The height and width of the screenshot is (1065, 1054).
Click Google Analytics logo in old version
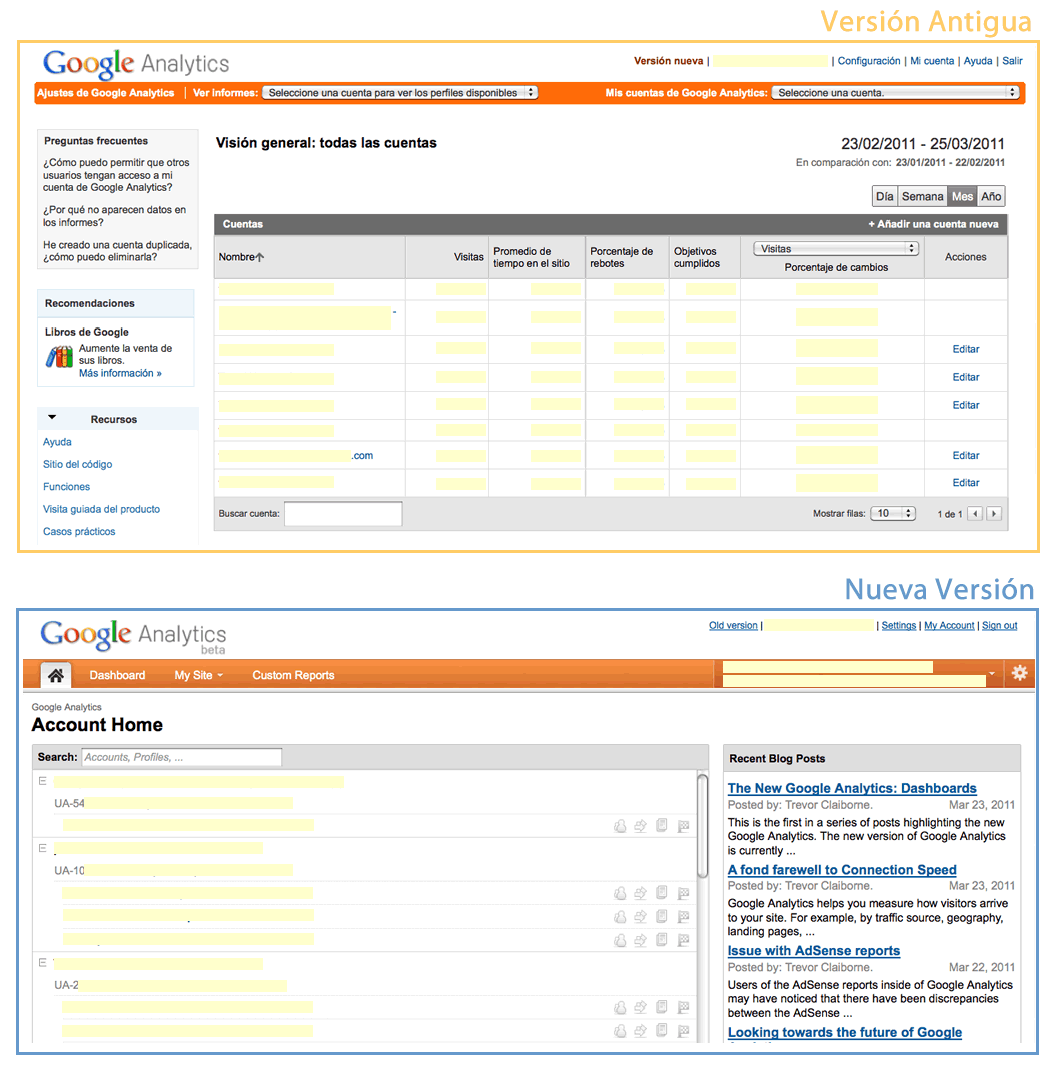tap(136, 64)
